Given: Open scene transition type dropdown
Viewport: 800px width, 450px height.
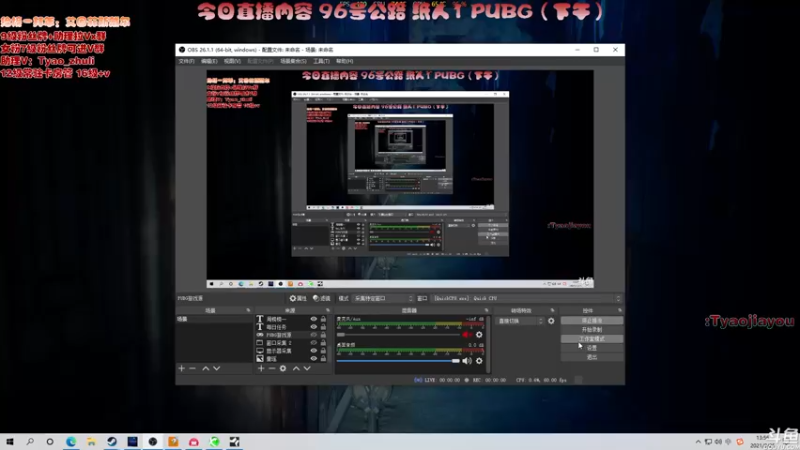Looking at the screenshot, I should pos(520,321).
